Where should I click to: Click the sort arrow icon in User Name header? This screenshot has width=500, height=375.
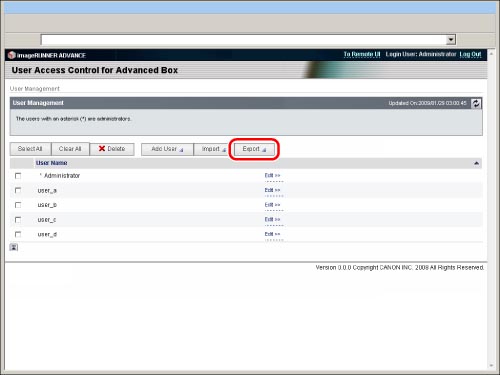[476, 163]
